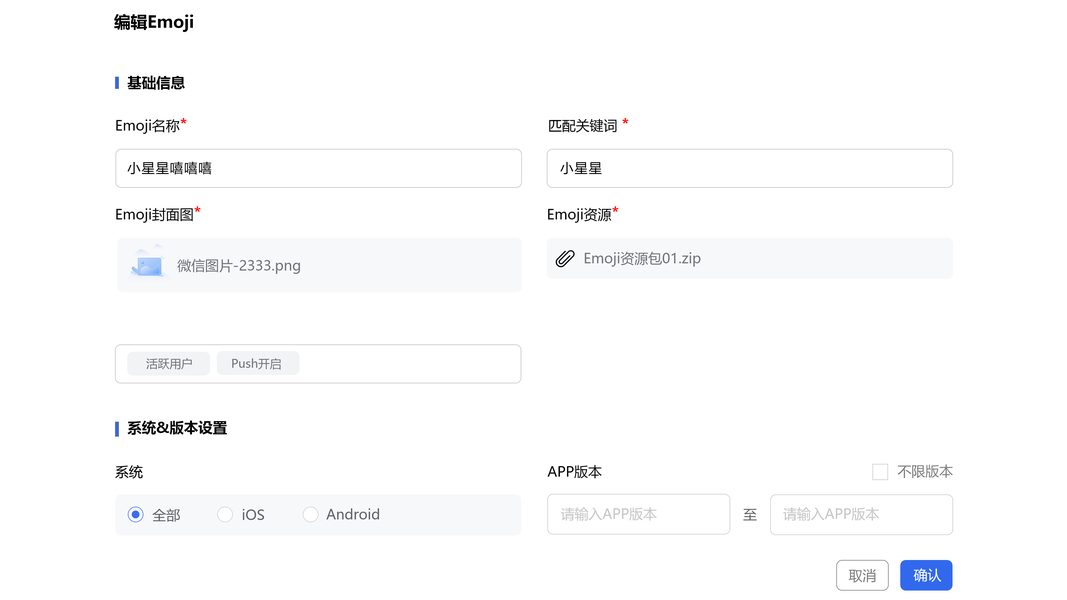Click the 编辑Emoji page title
This screenshot has height=600, width=1067.
click(154, 22)
